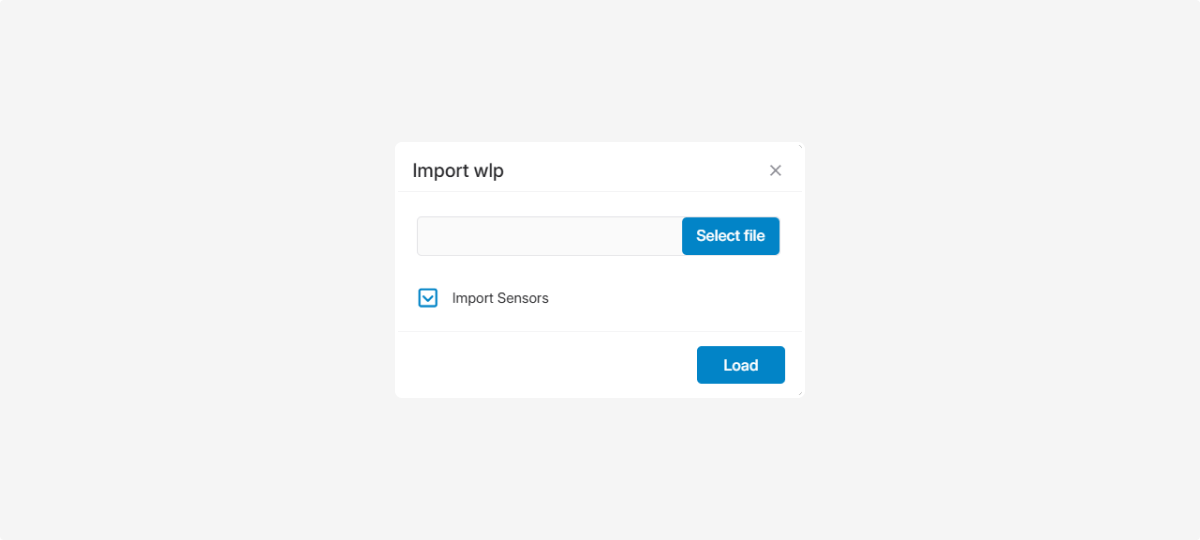Uncheck the Import Sensors option
Screen dimensions: 1200x540
tap(428, 298)
